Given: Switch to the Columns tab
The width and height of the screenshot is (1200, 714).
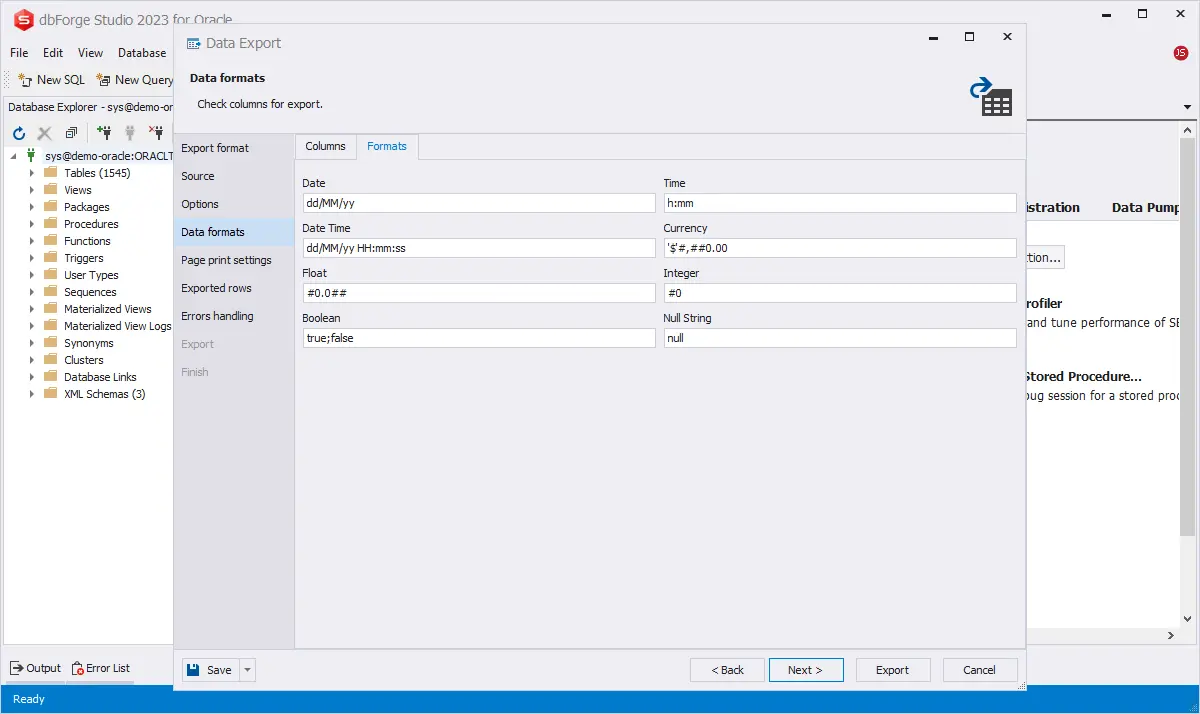Looking at the screenshot, I should 325,146.
